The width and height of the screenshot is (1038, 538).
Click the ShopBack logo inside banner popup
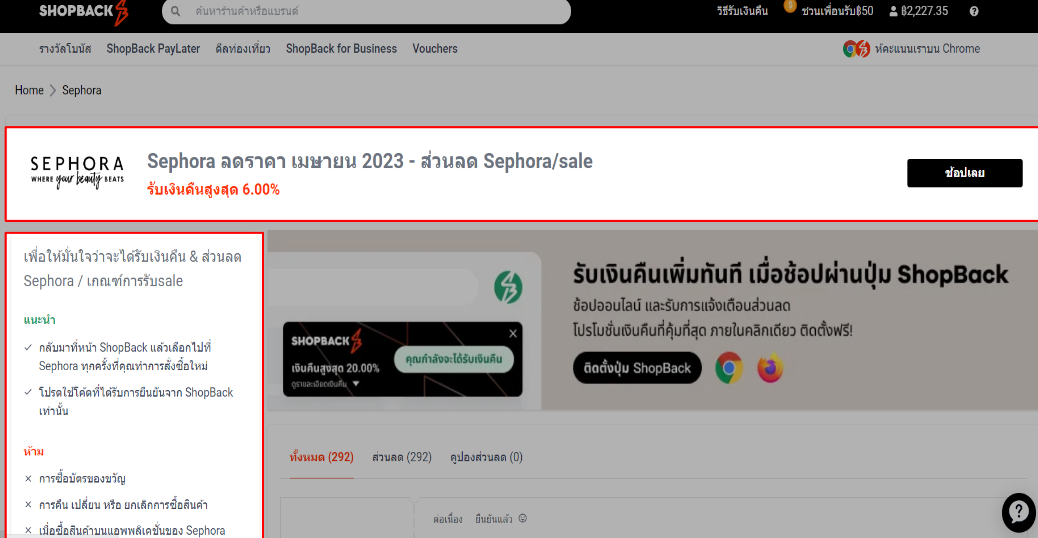point(327,341)
